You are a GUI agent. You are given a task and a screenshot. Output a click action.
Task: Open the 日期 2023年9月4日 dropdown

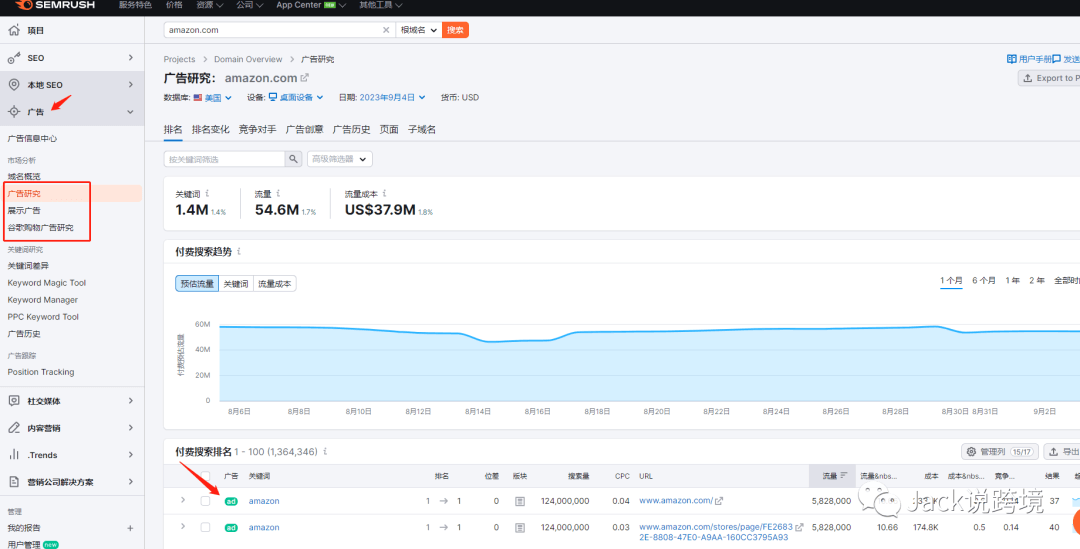click(x=393, y=98)
